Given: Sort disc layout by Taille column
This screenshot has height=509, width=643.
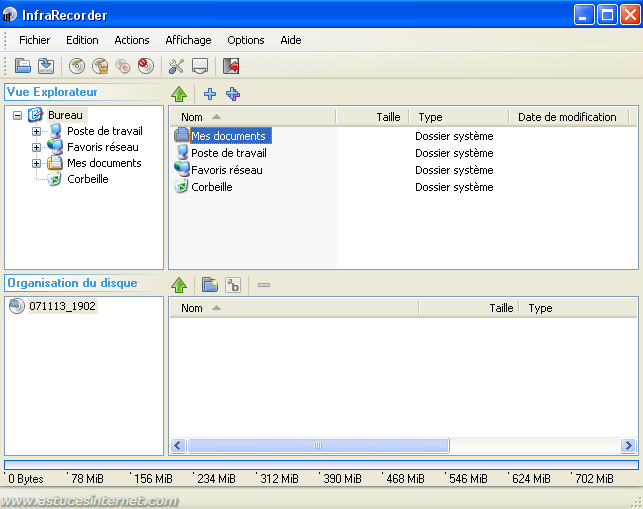Looking at the screenshot, I should pyautogui.click(x=469, y=308).
